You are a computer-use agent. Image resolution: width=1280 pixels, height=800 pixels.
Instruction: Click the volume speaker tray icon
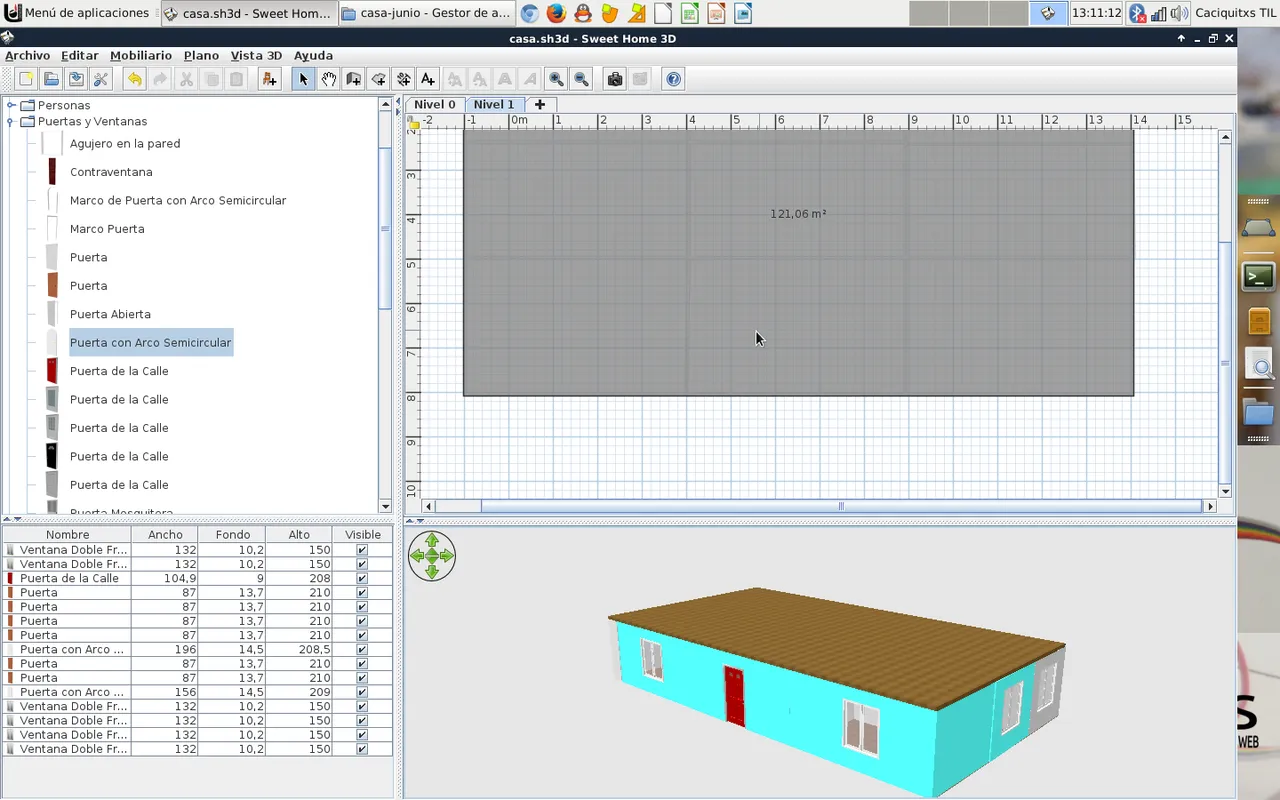tap(1179, 13)
